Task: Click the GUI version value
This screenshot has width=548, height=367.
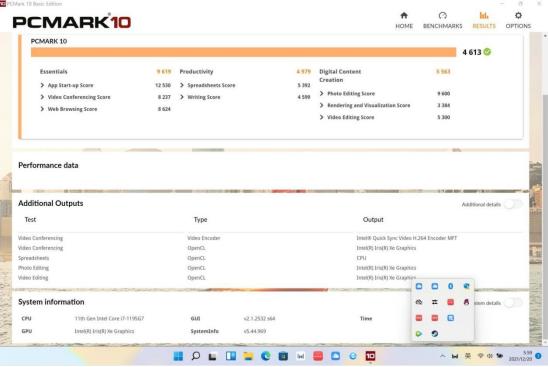Action: [x=259, y=318]
